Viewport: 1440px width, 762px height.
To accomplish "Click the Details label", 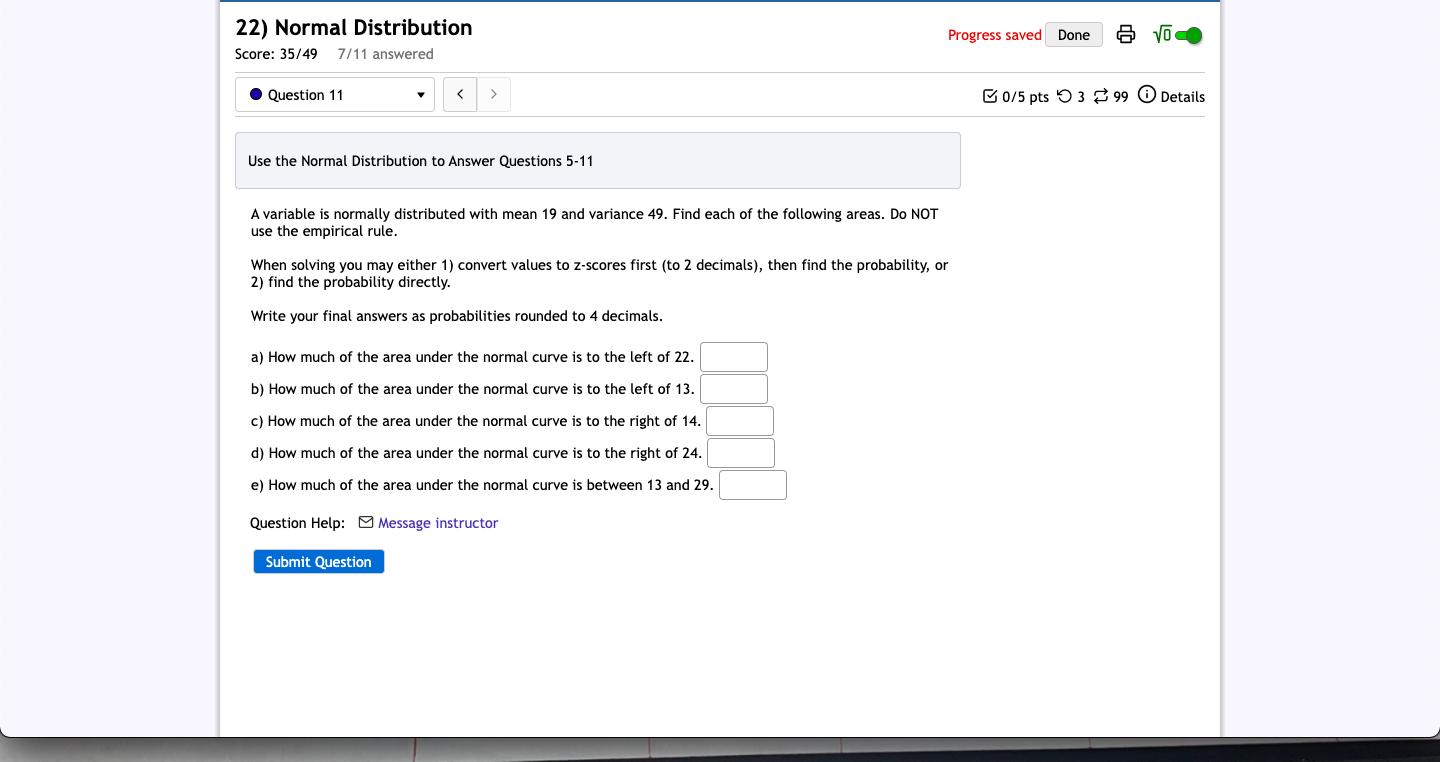I will point(1181,96).
